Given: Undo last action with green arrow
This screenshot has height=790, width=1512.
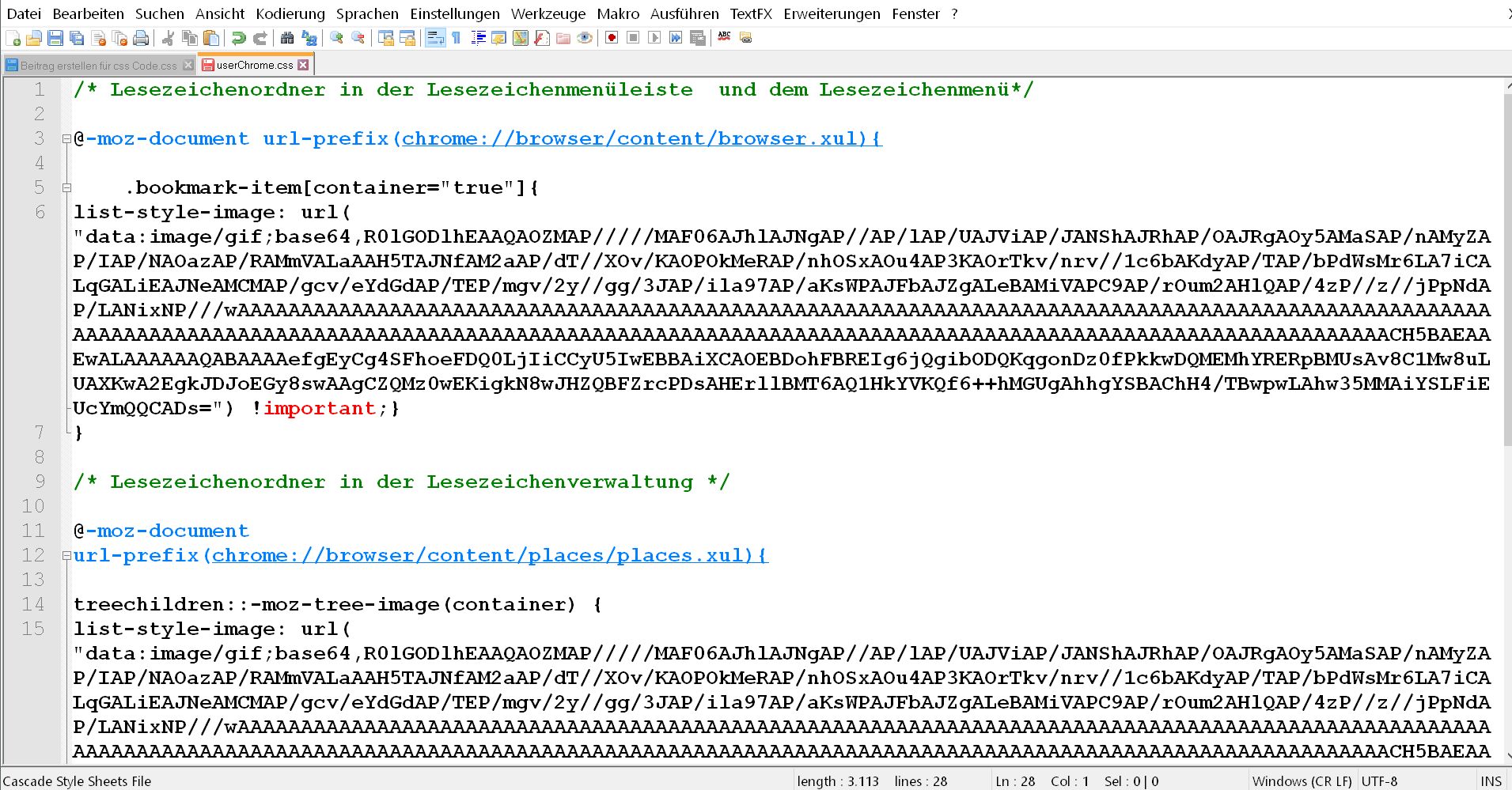Looking at the screenshot, I should point(238,38).
